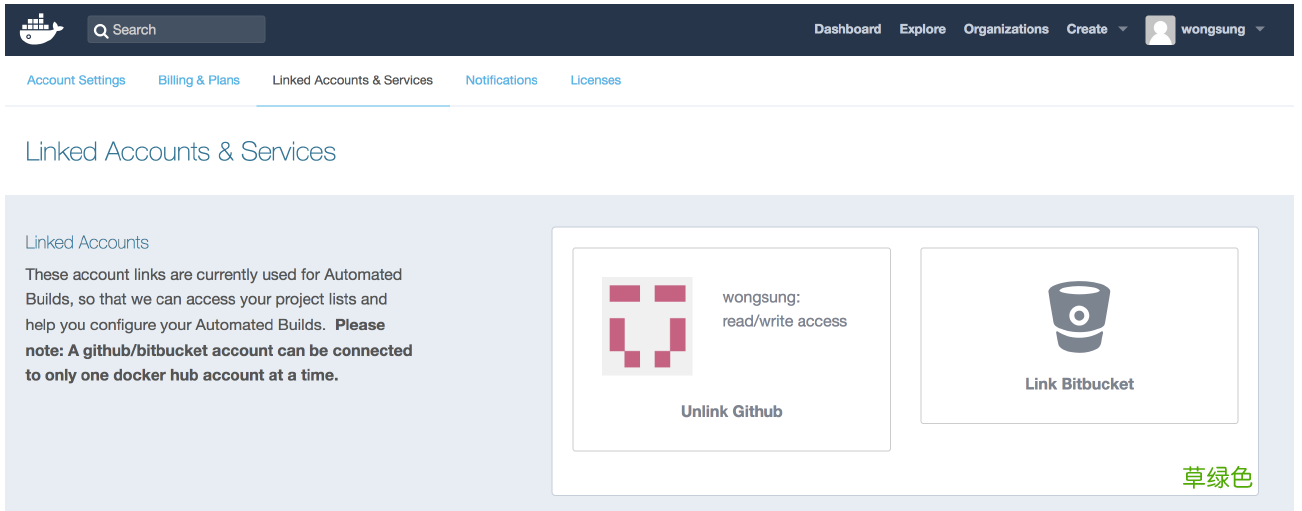Open Explore in top navigation

pos(922,29)
